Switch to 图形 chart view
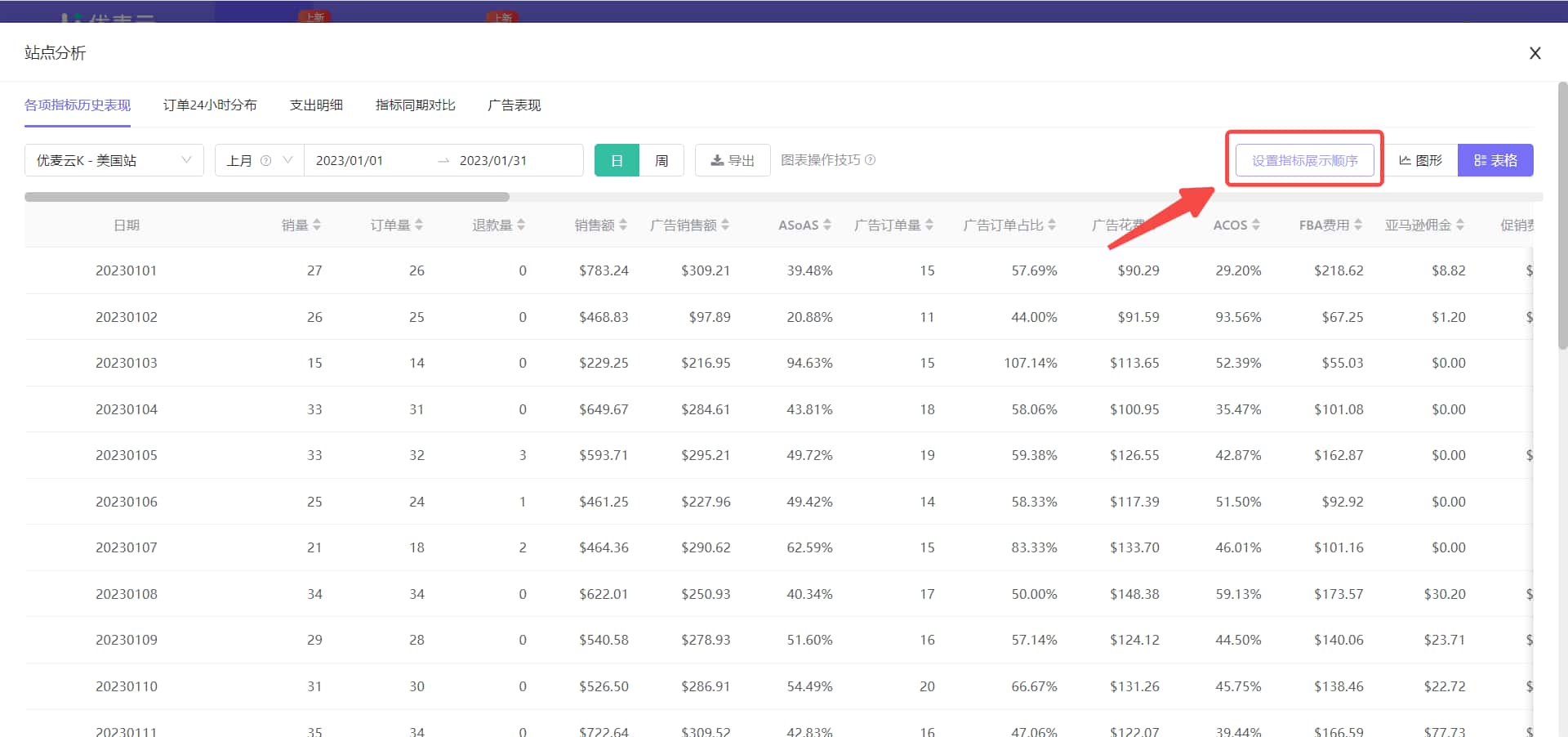Image resolution: width=1568 pixels, height=737 pixels. point(1421,160)
